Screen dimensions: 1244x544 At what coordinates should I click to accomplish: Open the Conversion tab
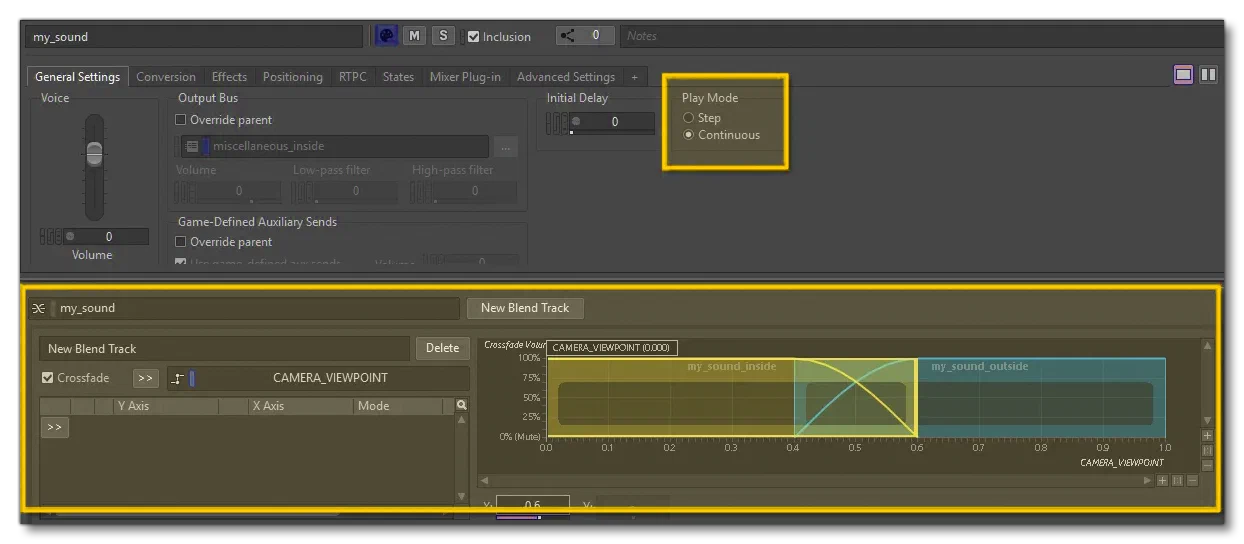(166, 77)
